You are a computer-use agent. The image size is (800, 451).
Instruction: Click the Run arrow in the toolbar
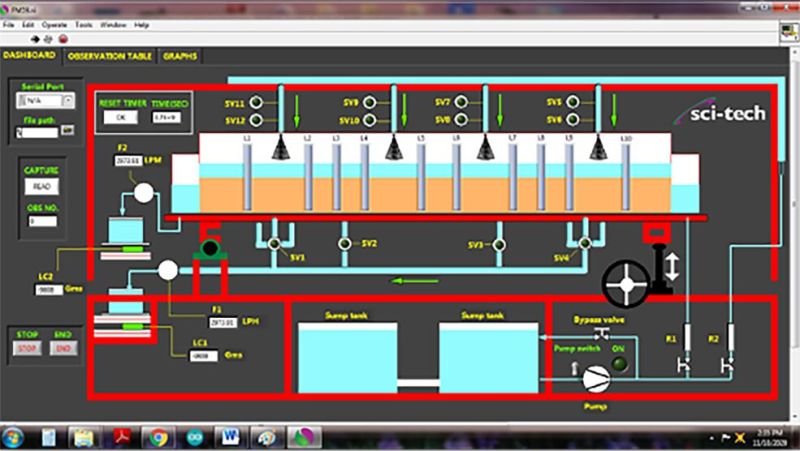click(x=36, y=37)
